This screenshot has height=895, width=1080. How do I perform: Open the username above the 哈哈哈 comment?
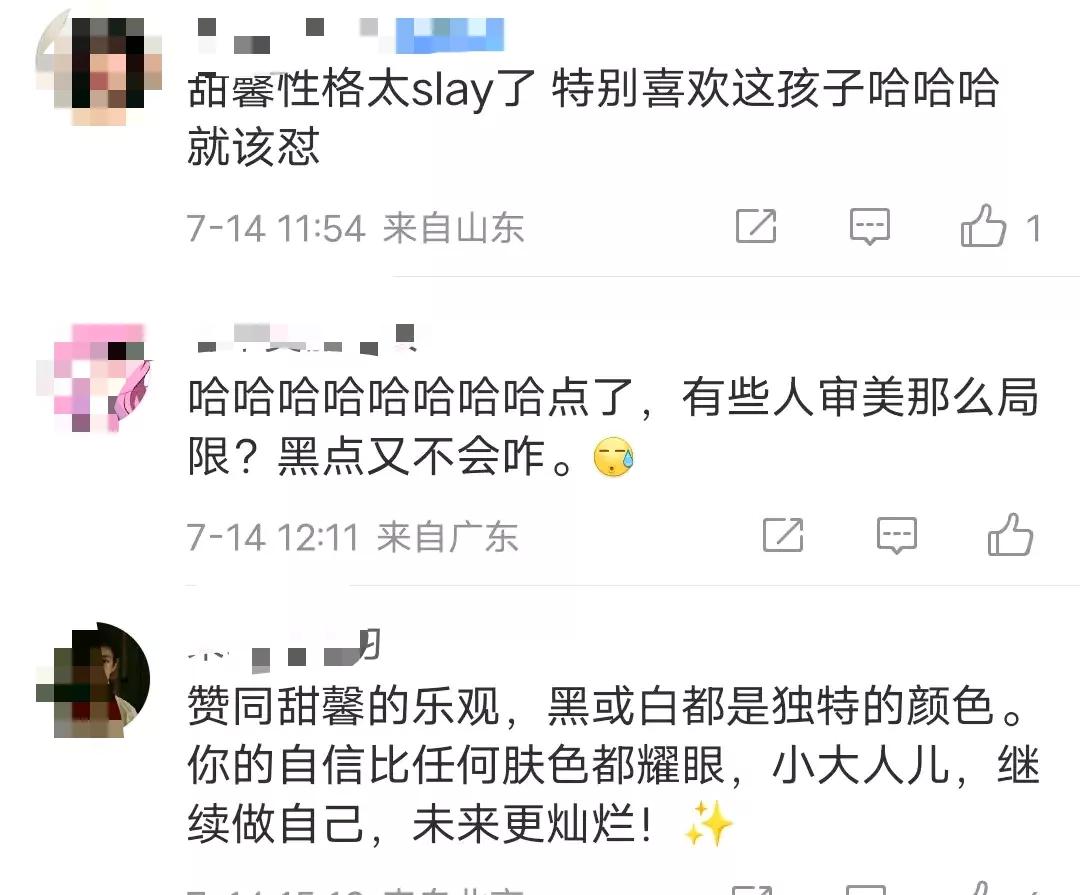(x=307, y=339)
